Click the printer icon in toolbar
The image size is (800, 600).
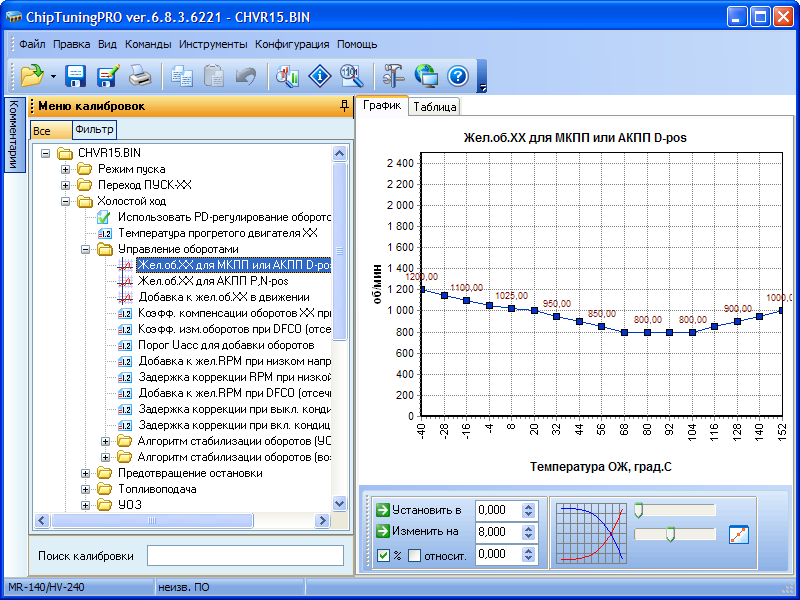(141, 76)
